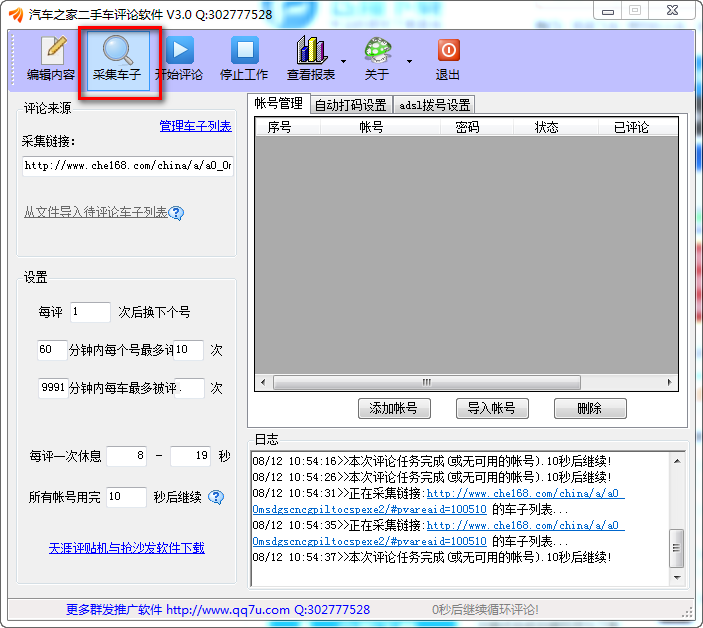The image size is (703, 628).
Task: Edit 所有帐号用完 wait seconds field
Action: pos(126,497)
